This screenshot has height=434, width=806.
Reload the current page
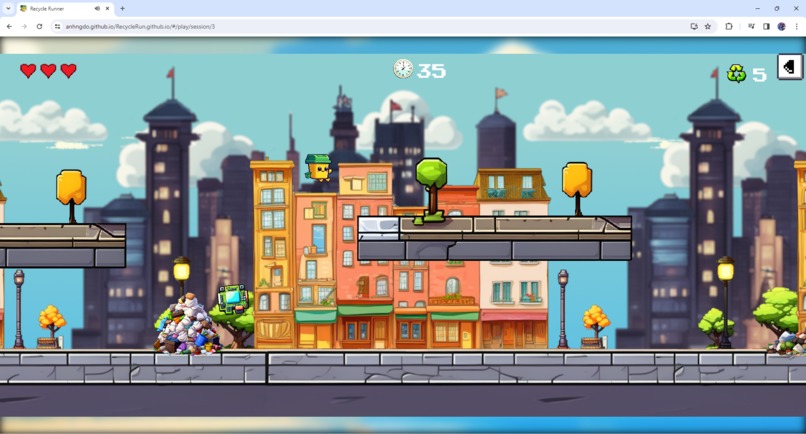click(39, 26)
